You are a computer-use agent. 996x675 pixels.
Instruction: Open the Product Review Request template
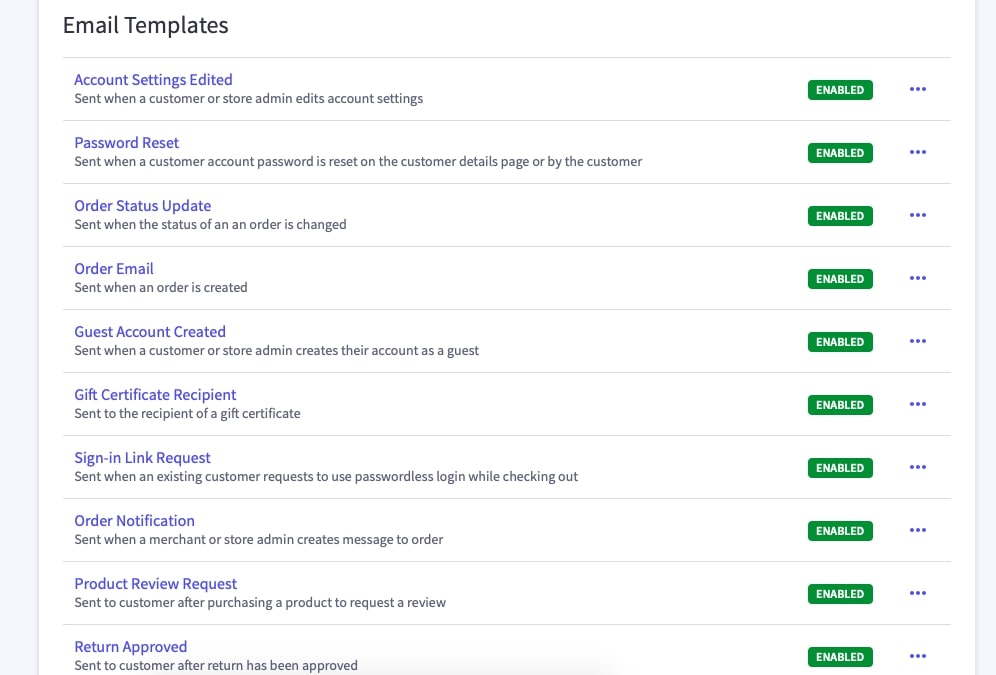pos(155,584)
